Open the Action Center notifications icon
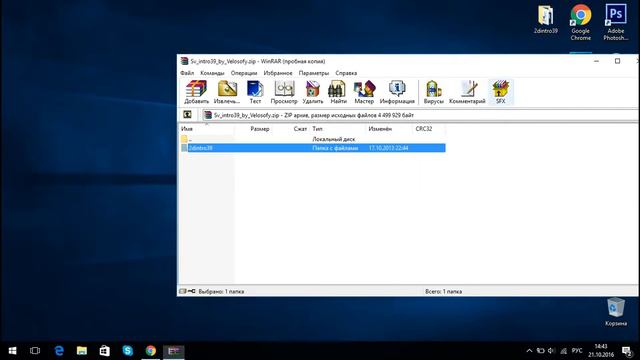The height and width of the screenshot is (360, 640). click(x=627, y=351)
